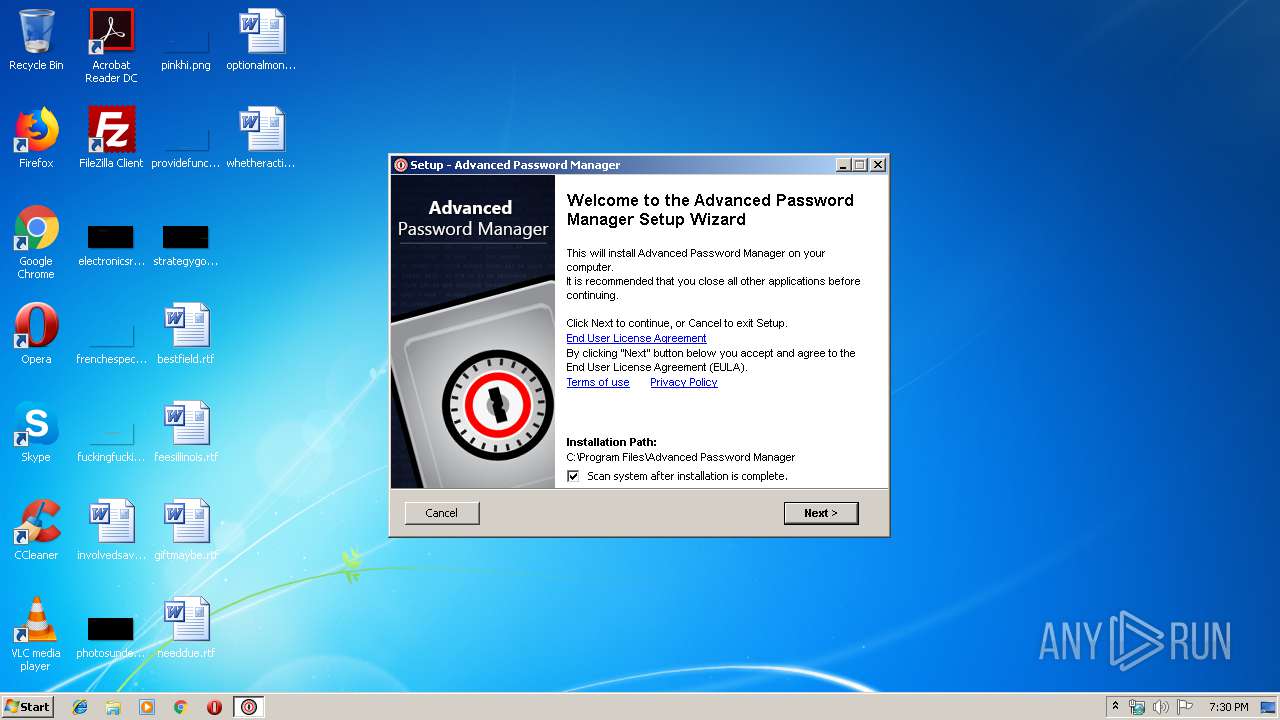This screenshot has height=720, width=1280.
Task: Click the volume tray icon
Action: (1160, 707)
